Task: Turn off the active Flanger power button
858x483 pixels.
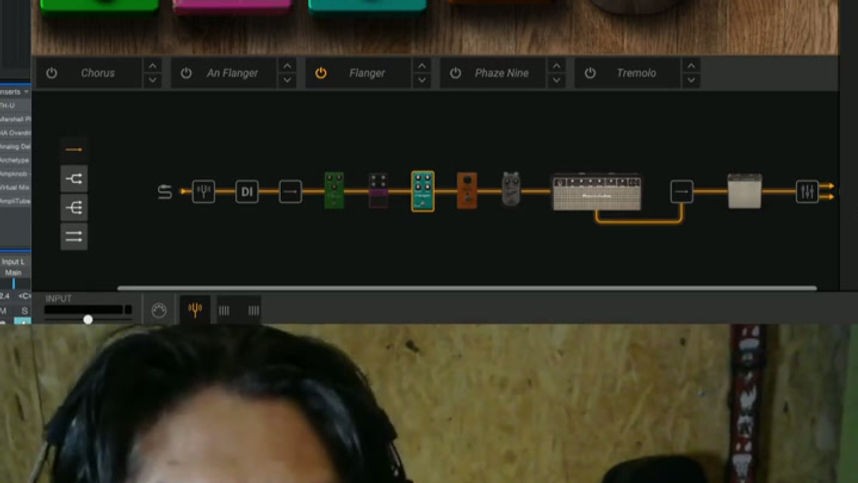Action: [x=321, y=73]
